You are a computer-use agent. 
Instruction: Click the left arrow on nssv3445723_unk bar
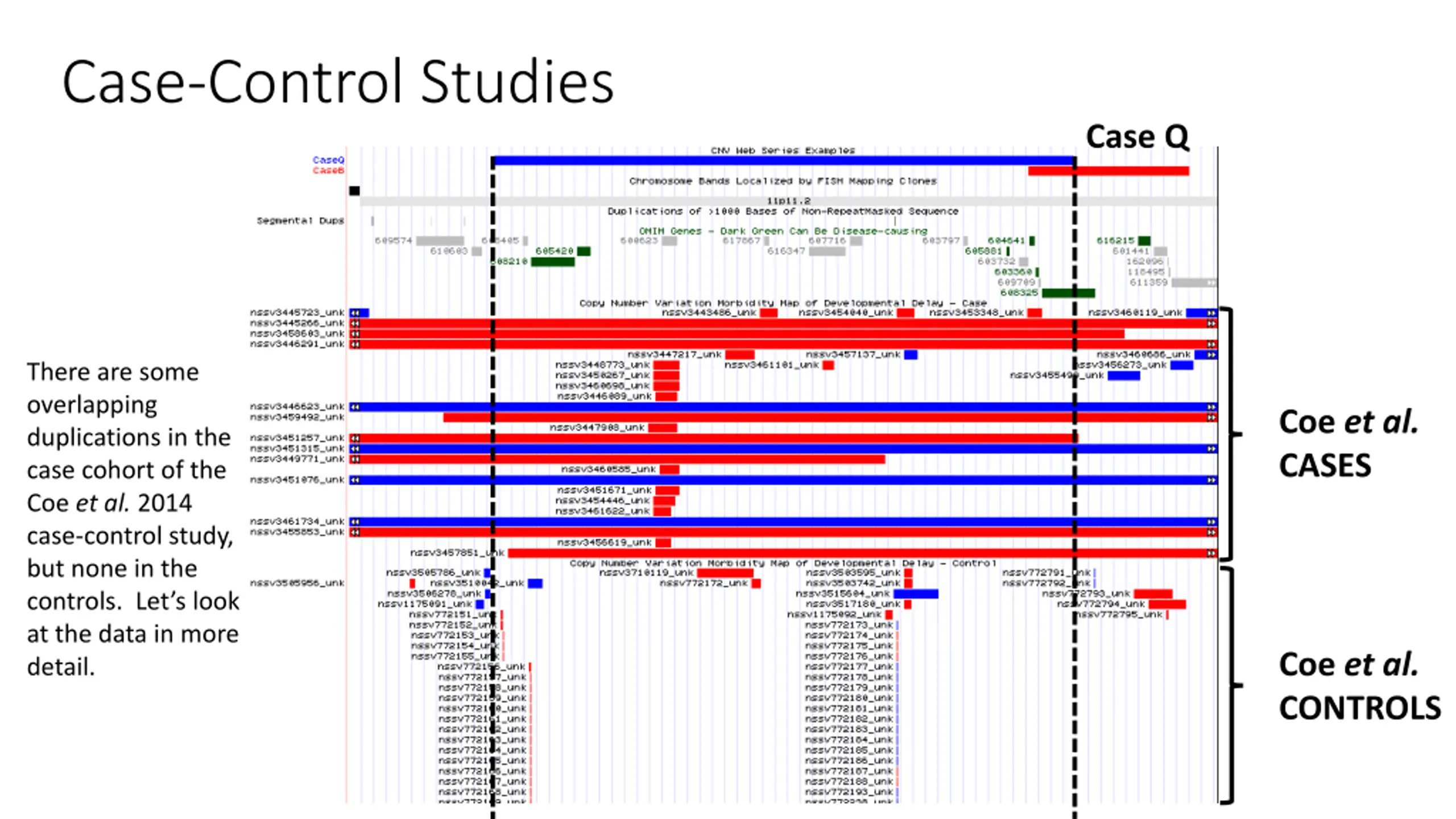coord(354,313)
